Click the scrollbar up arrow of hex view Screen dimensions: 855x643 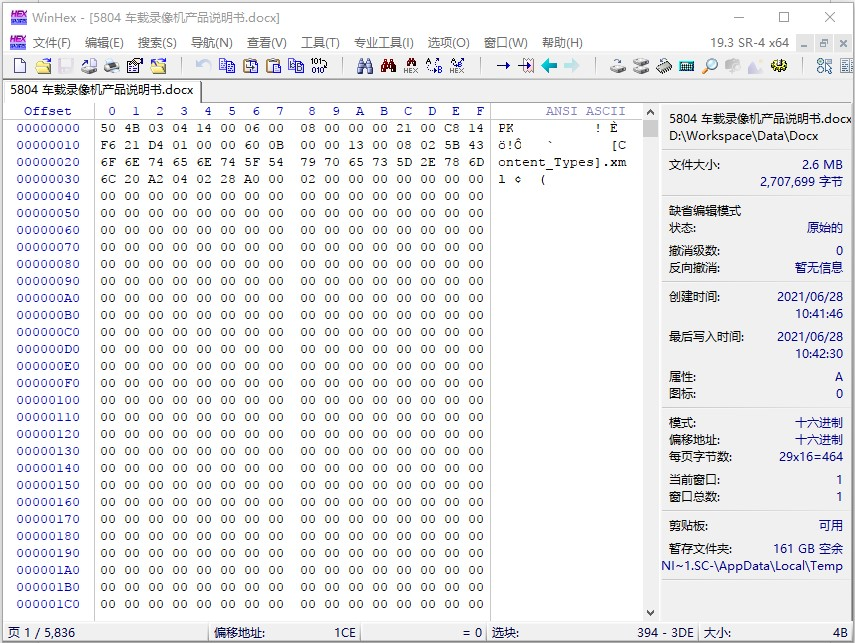point(650,112)
